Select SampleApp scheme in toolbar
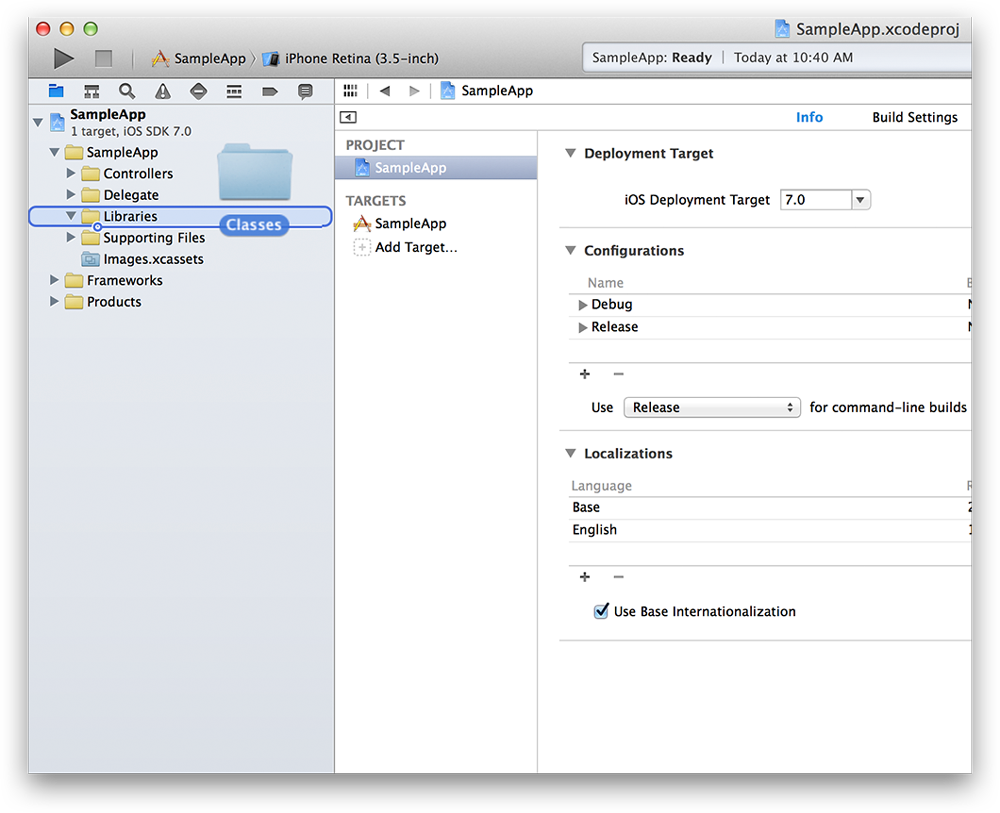Viewport: 1000px width, 813px height. click(x=198, y=59)
